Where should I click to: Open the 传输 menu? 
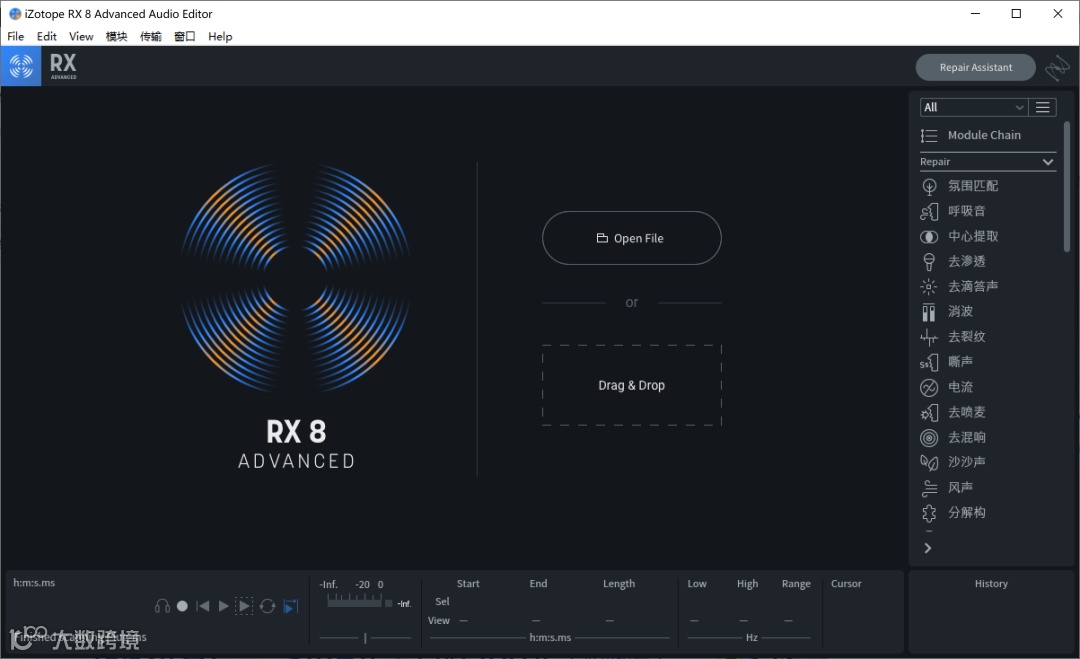151,36
